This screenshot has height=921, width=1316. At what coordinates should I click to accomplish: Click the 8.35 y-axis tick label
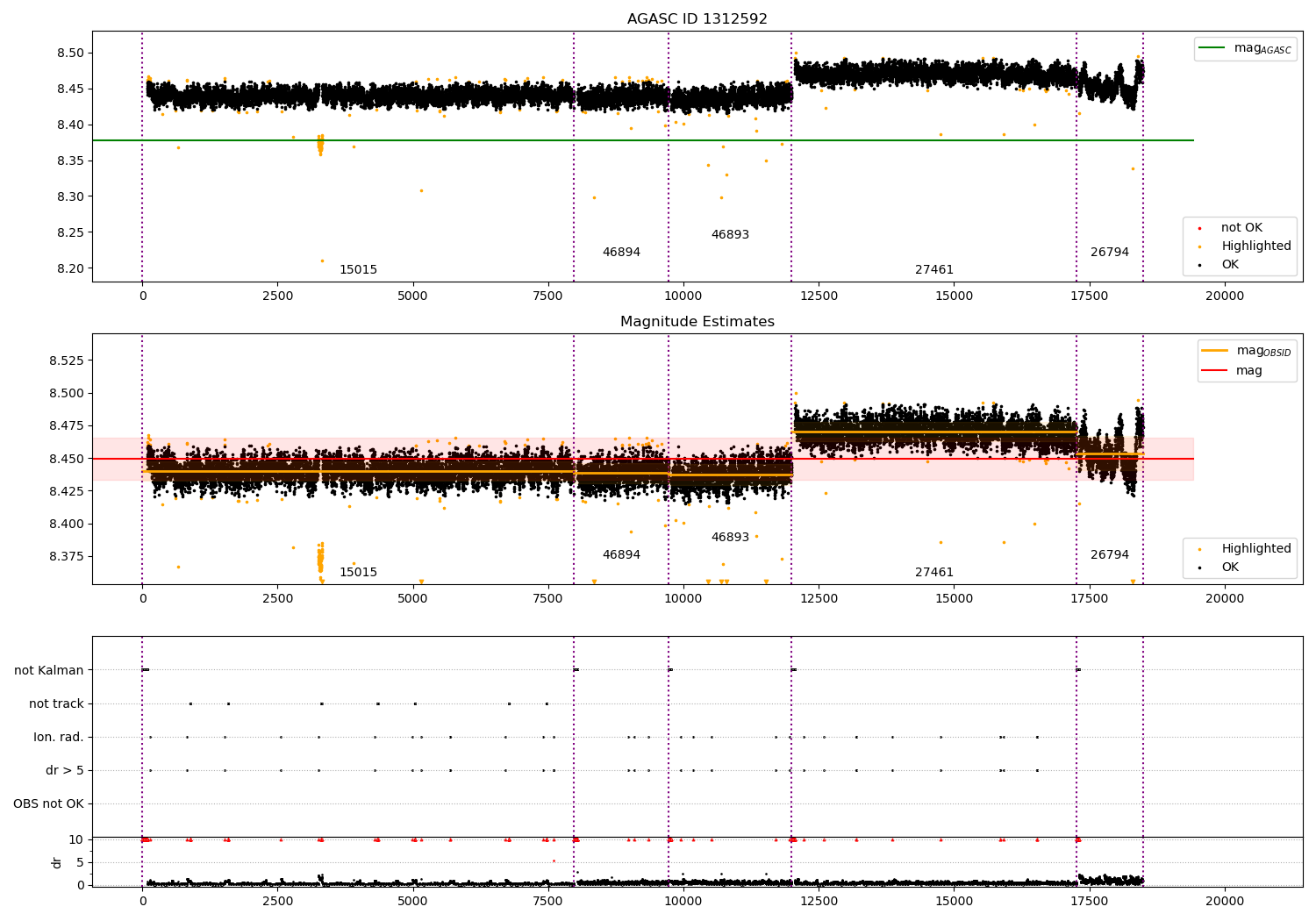coord(70,161)
